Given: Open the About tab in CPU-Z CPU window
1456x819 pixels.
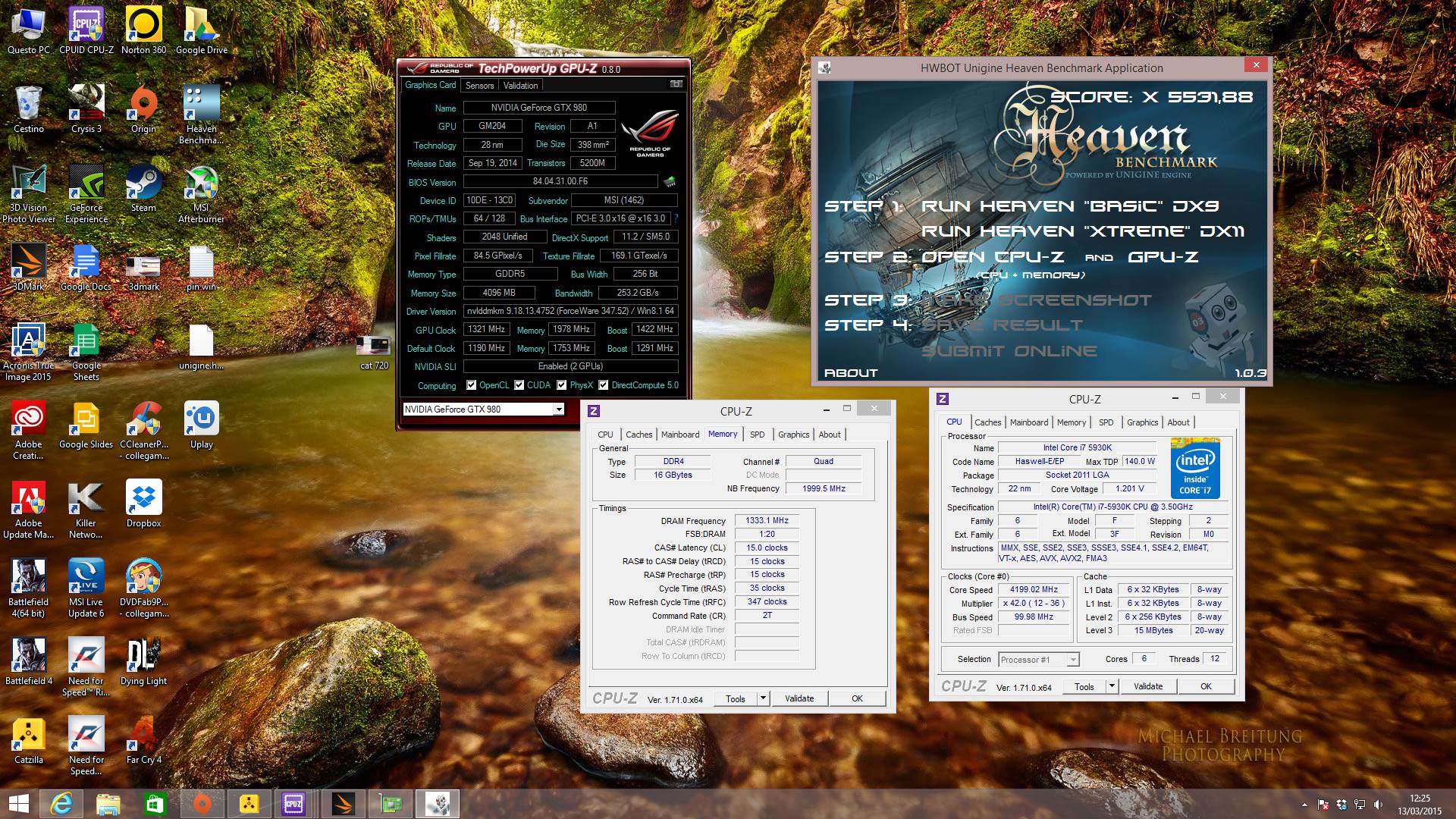Looking at the screenshot, I should pyautogui.click(x=1178, y=422).
